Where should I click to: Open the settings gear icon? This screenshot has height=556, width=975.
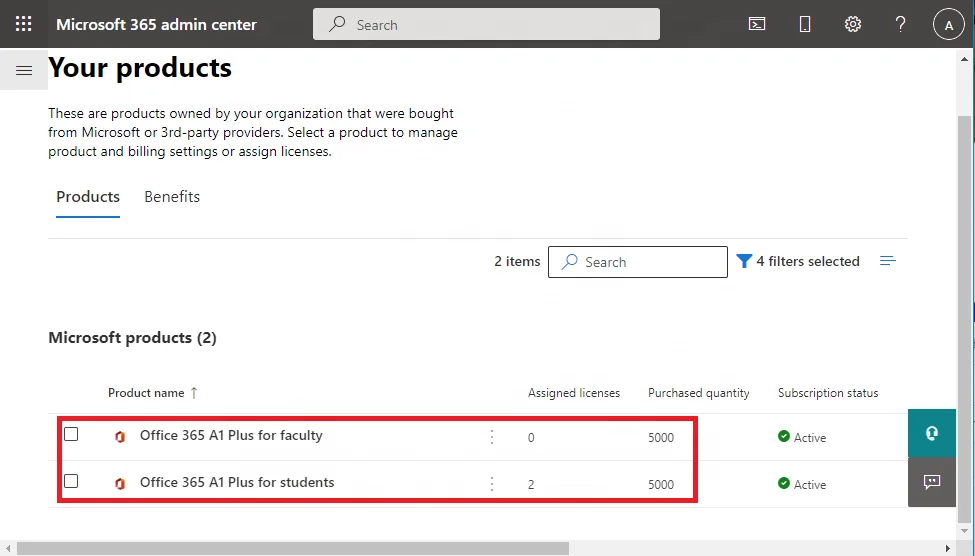click(853, 24)
